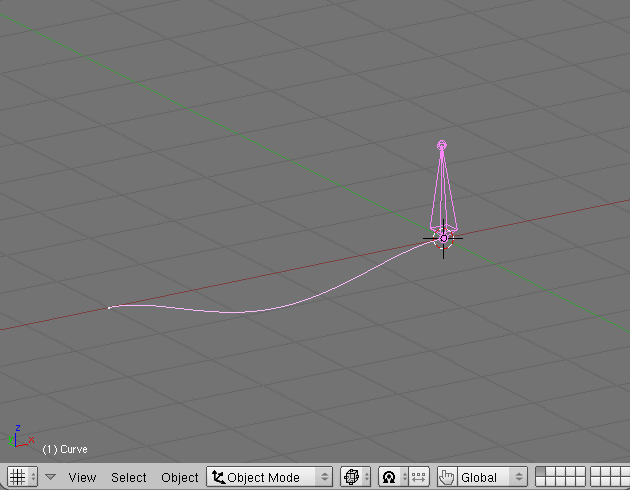This screenshot has height=490, width=630.
Task: Open the Global orientation dropdown
Action: (492, 477)
